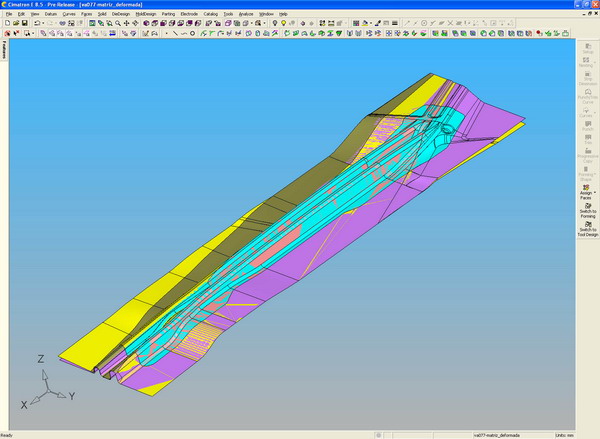Click the New file icon

pos(6,22)
